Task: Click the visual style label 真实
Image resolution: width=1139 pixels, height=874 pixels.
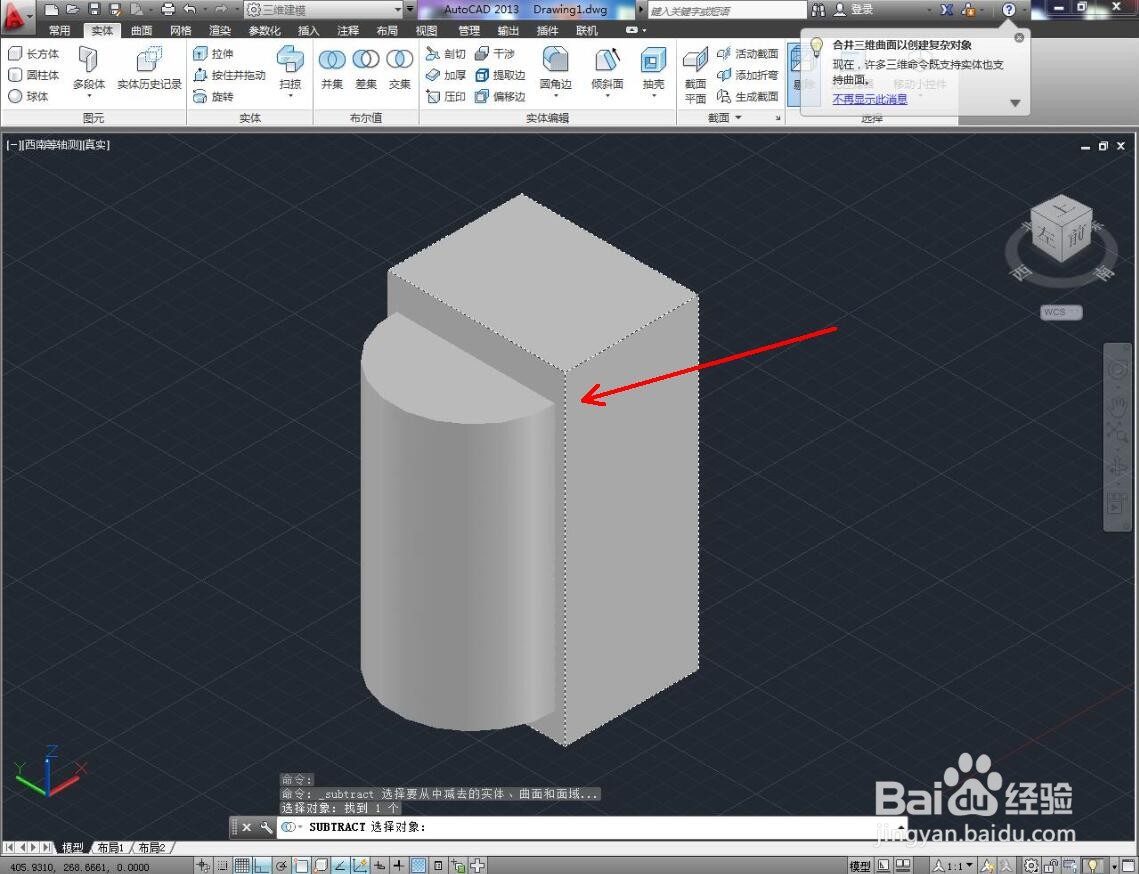Action: [x=96, y=145]
